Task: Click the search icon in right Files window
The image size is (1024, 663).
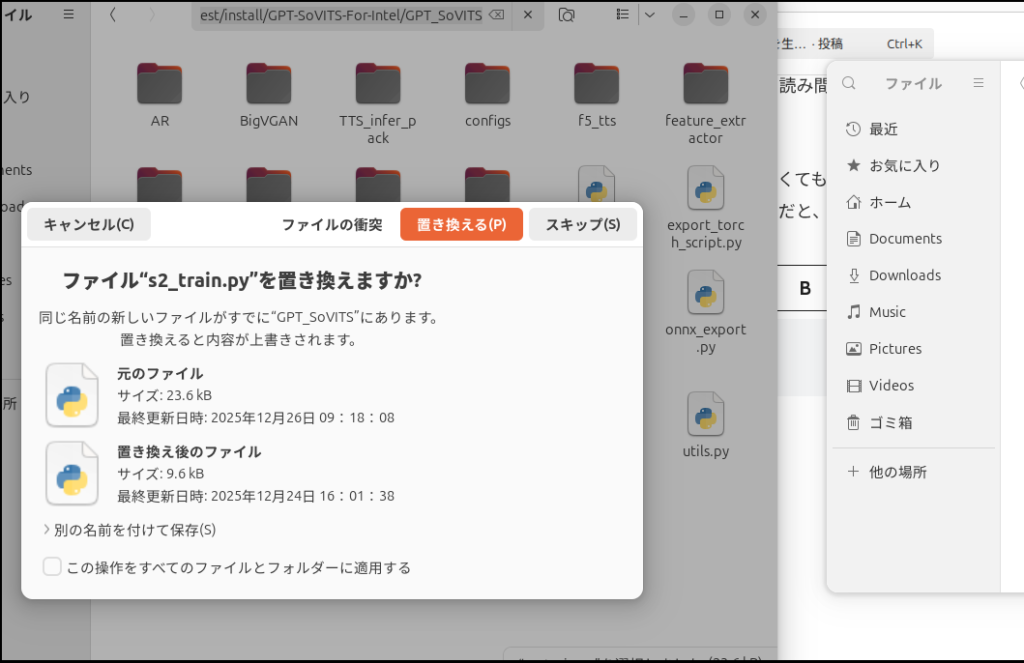Action: [849, 84]
